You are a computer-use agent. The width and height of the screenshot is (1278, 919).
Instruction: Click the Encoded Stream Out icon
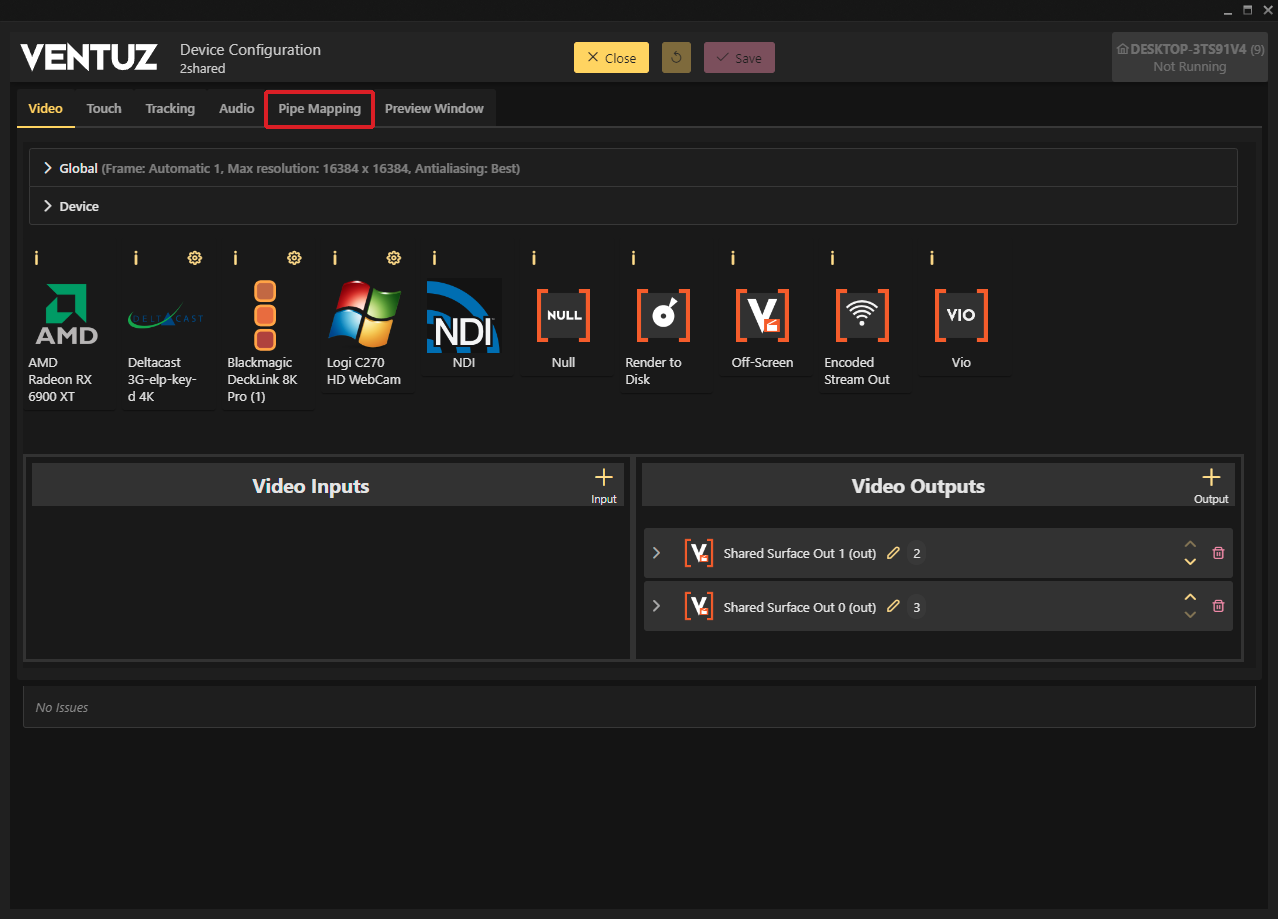click(862, 315)
